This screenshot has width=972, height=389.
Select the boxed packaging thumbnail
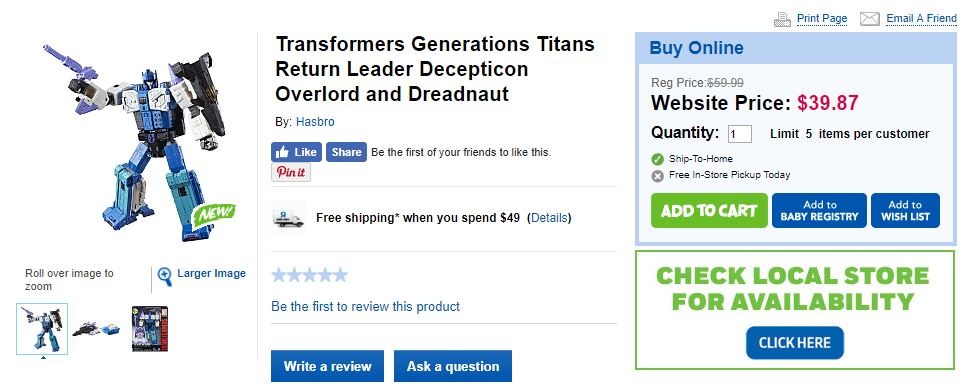click(149, 328)
